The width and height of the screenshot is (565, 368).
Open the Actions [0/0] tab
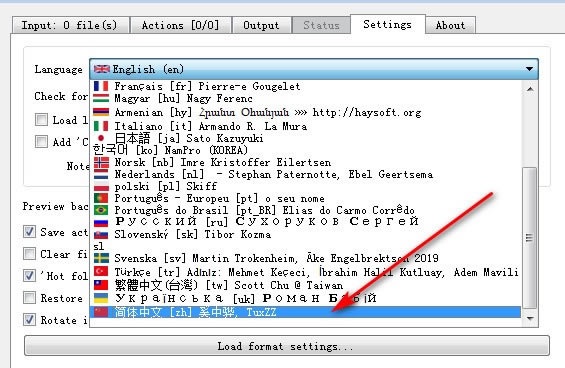180,25
